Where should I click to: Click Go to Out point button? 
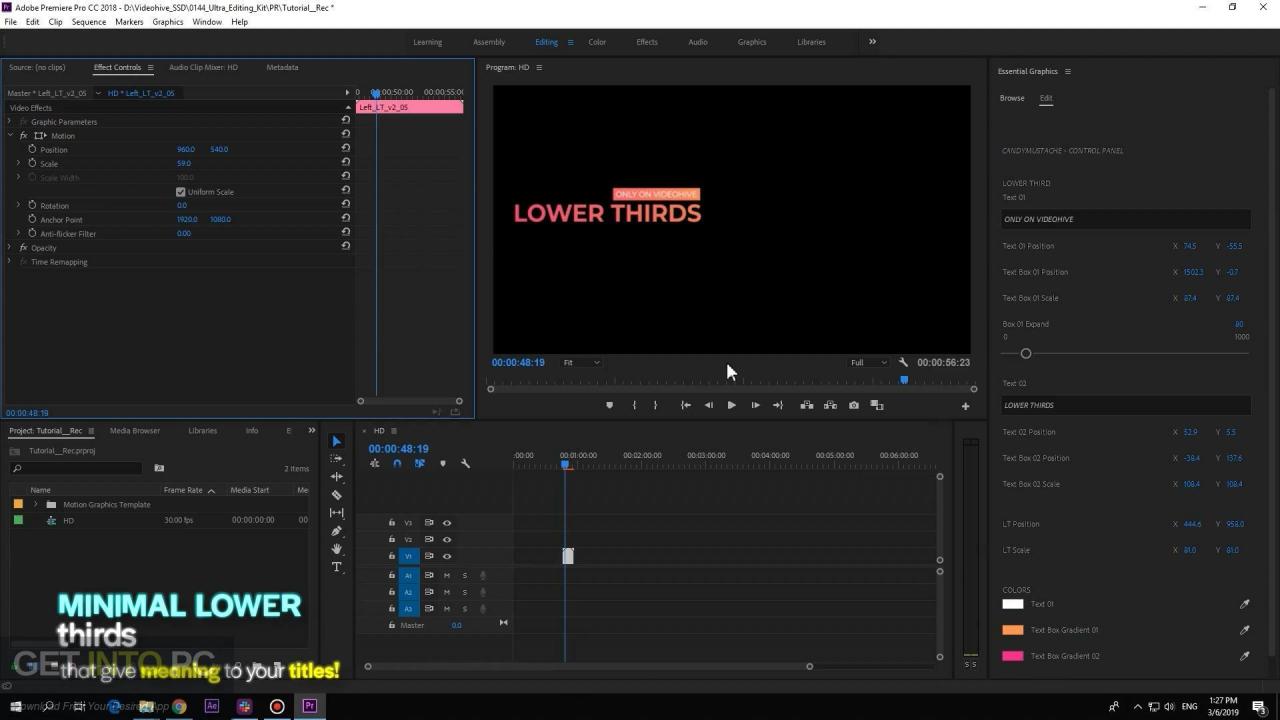pos(778,405)
